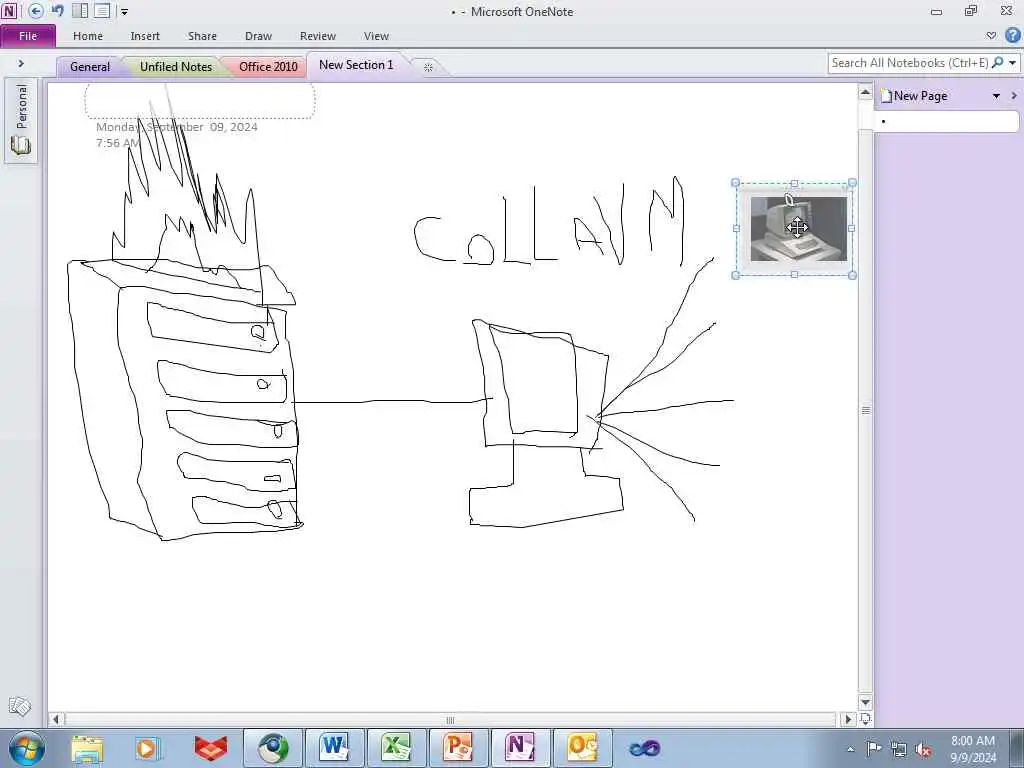Click the scroll-down-by-half-page icon at the bottom corner
1024x768 pixels.
[x=865, y=719]
